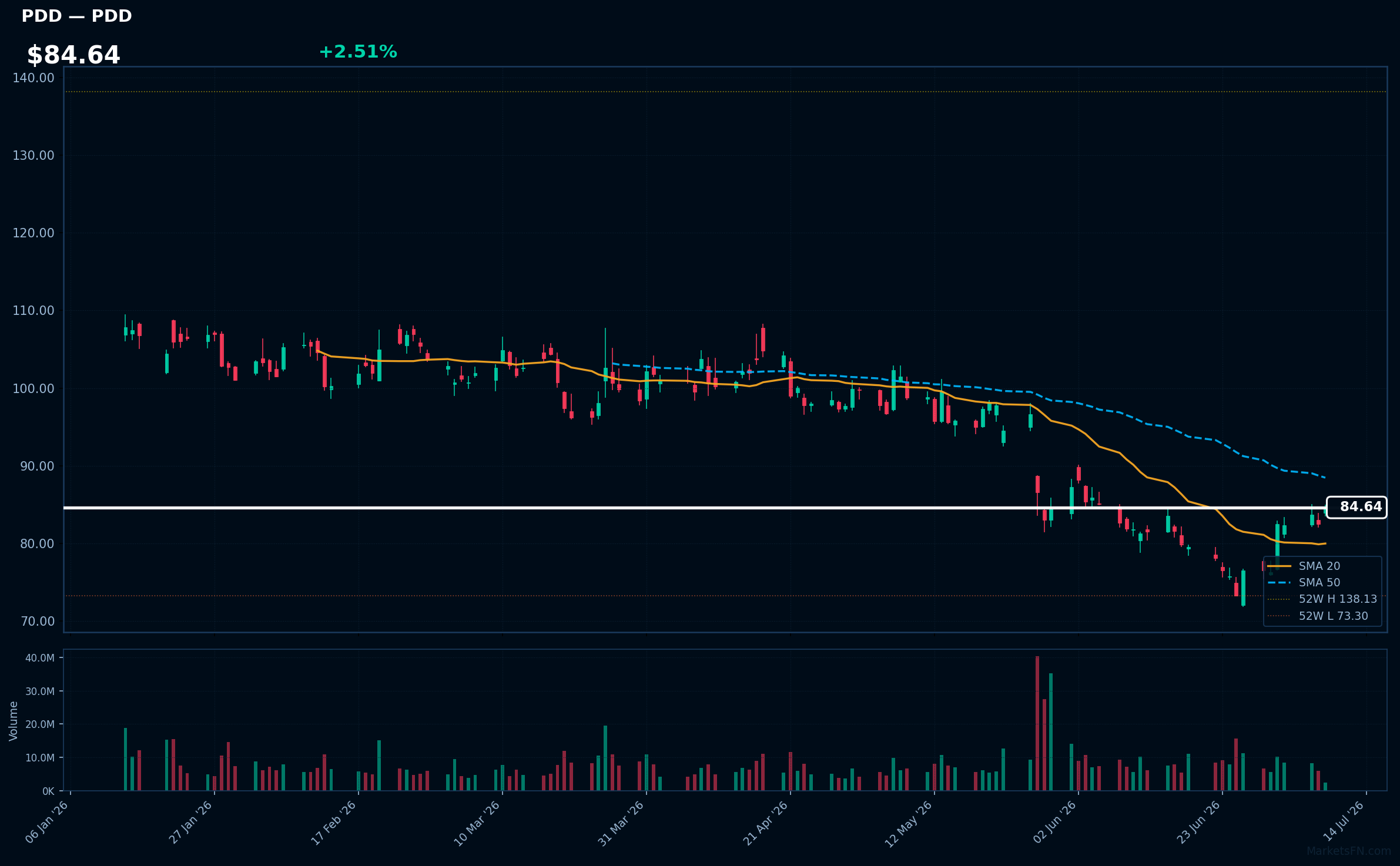The image size is (1400, 866).
Task: Click the $84.64 current price heading
Action: coord(73,55)
